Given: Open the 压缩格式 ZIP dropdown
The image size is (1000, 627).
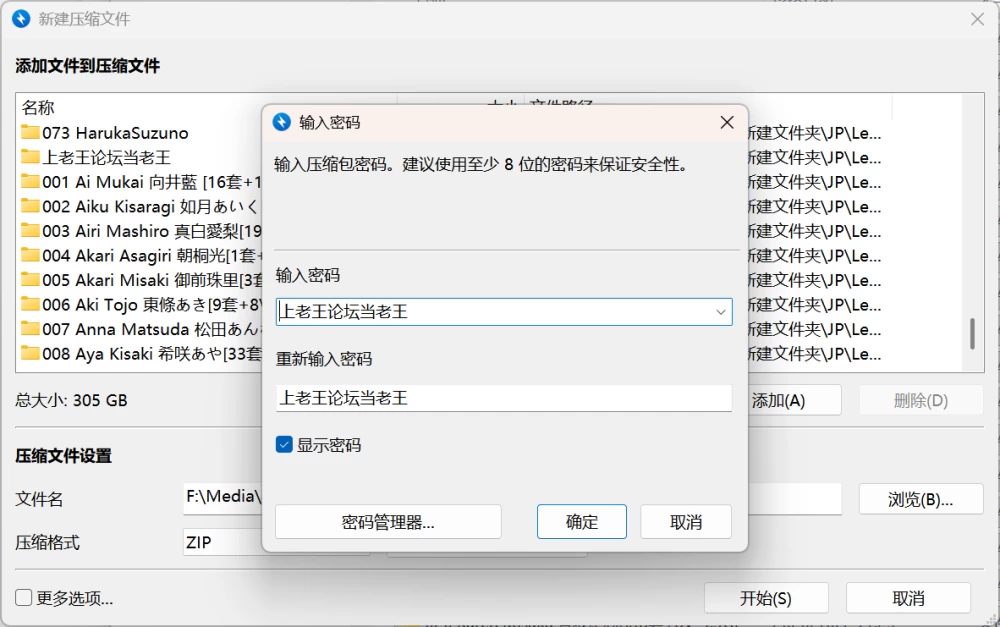Looking at the screenshot, I should click(x=277, y=542).
